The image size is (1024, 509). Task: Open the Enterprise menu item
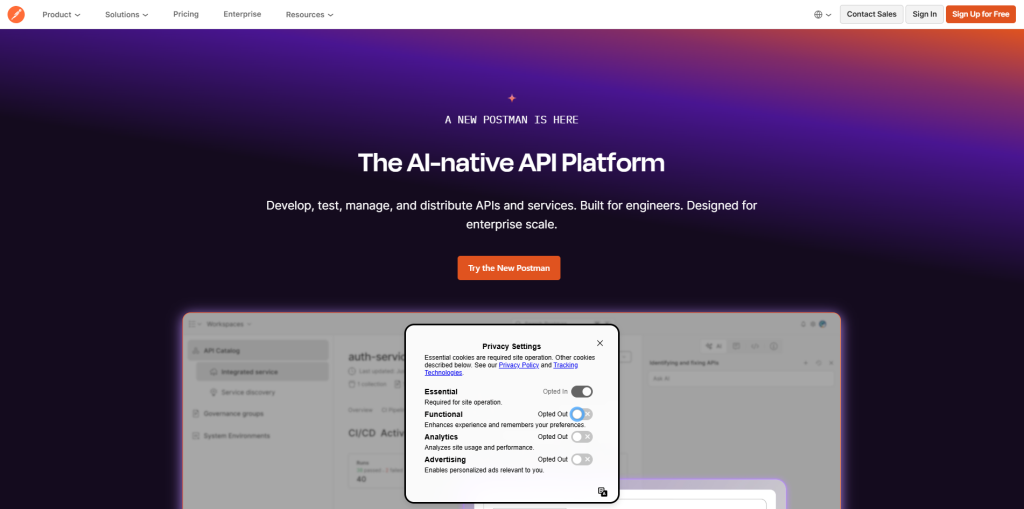click(x=242, y=14)
